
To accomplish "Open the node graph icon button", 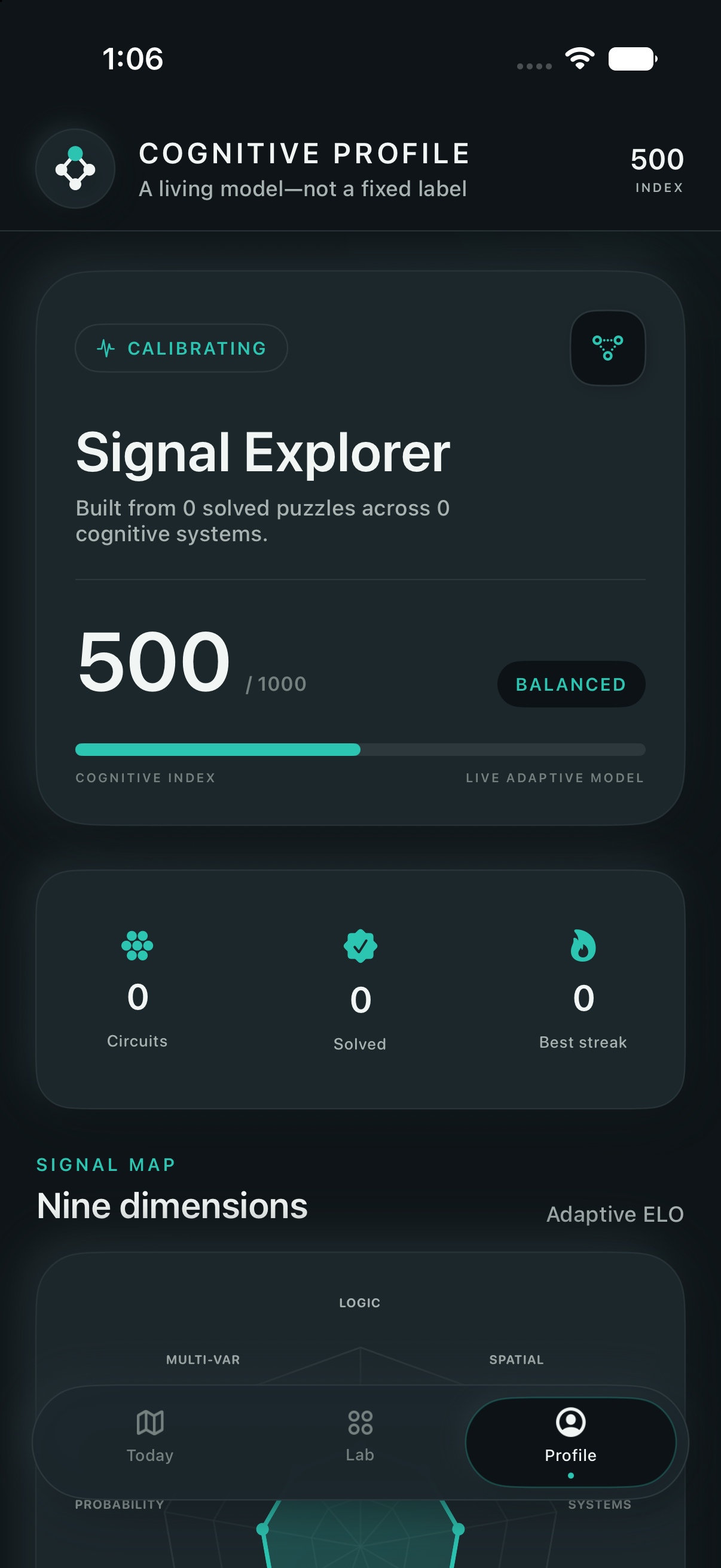I will pos(607,348).
